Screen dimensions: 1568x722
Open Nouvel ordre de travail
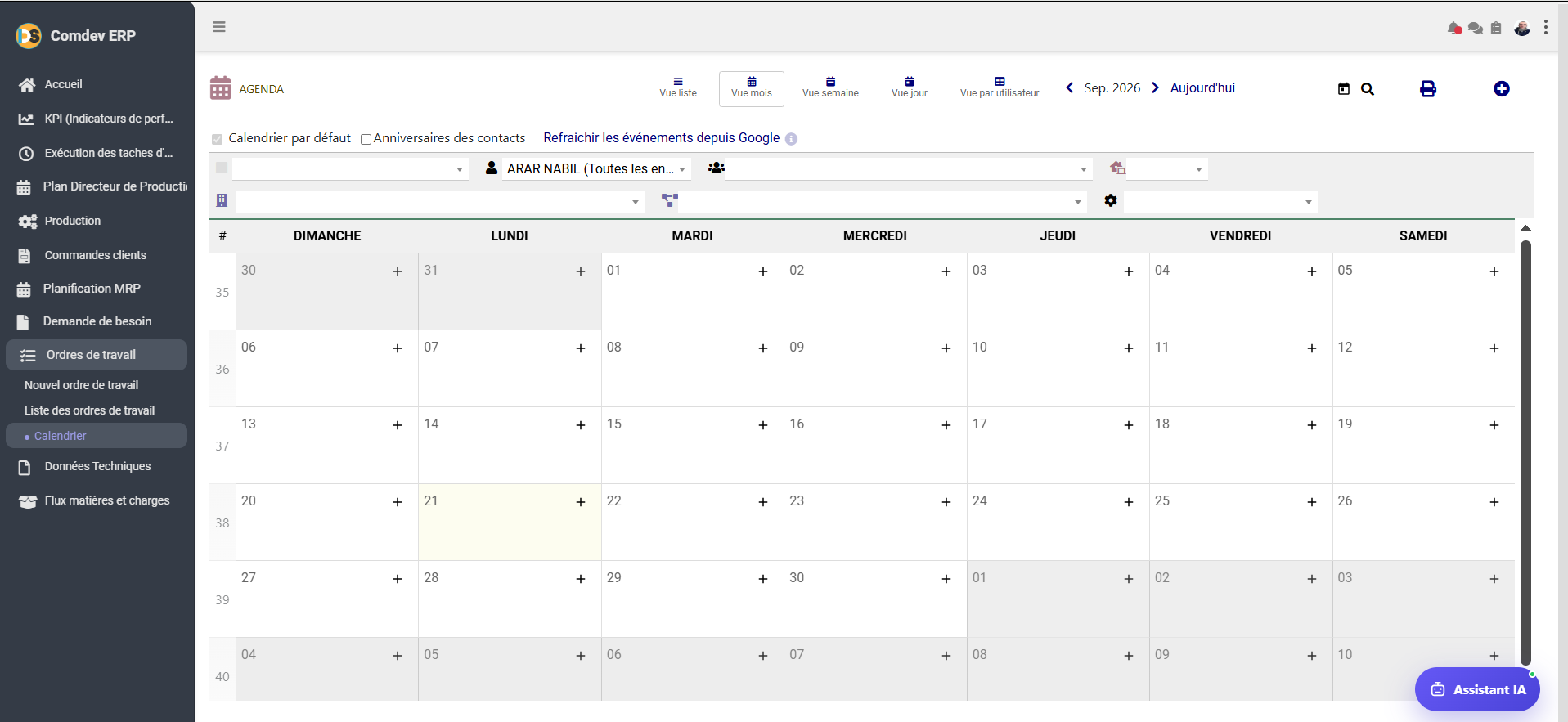(81, 385)
